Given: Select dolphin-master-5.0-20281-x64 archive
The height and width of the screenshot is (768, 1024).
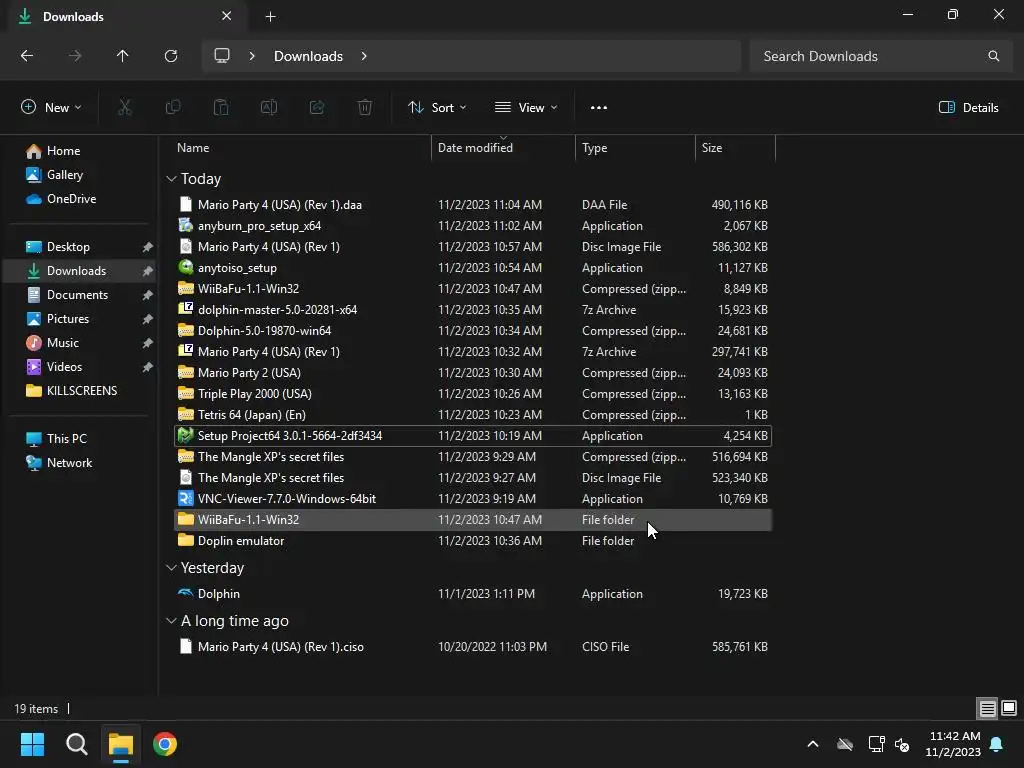Looking at the screenshot, I should tap(473, 310).
